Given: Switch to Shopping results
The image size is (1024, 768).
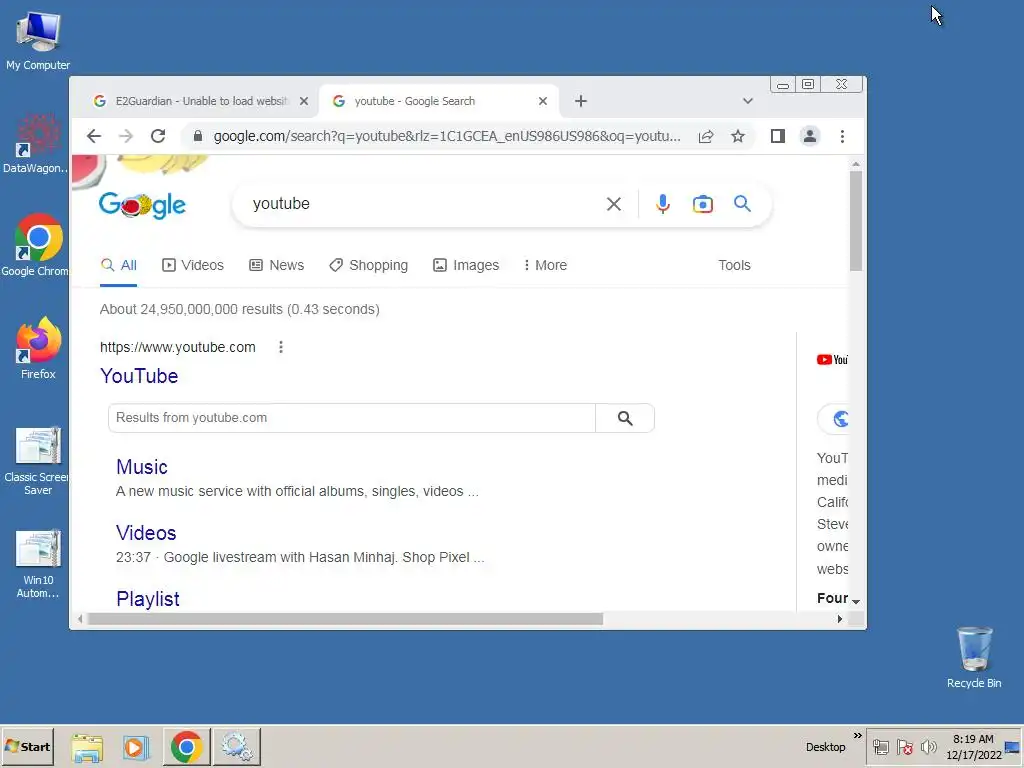Looking at the screenshot, I should click(368, 265).
